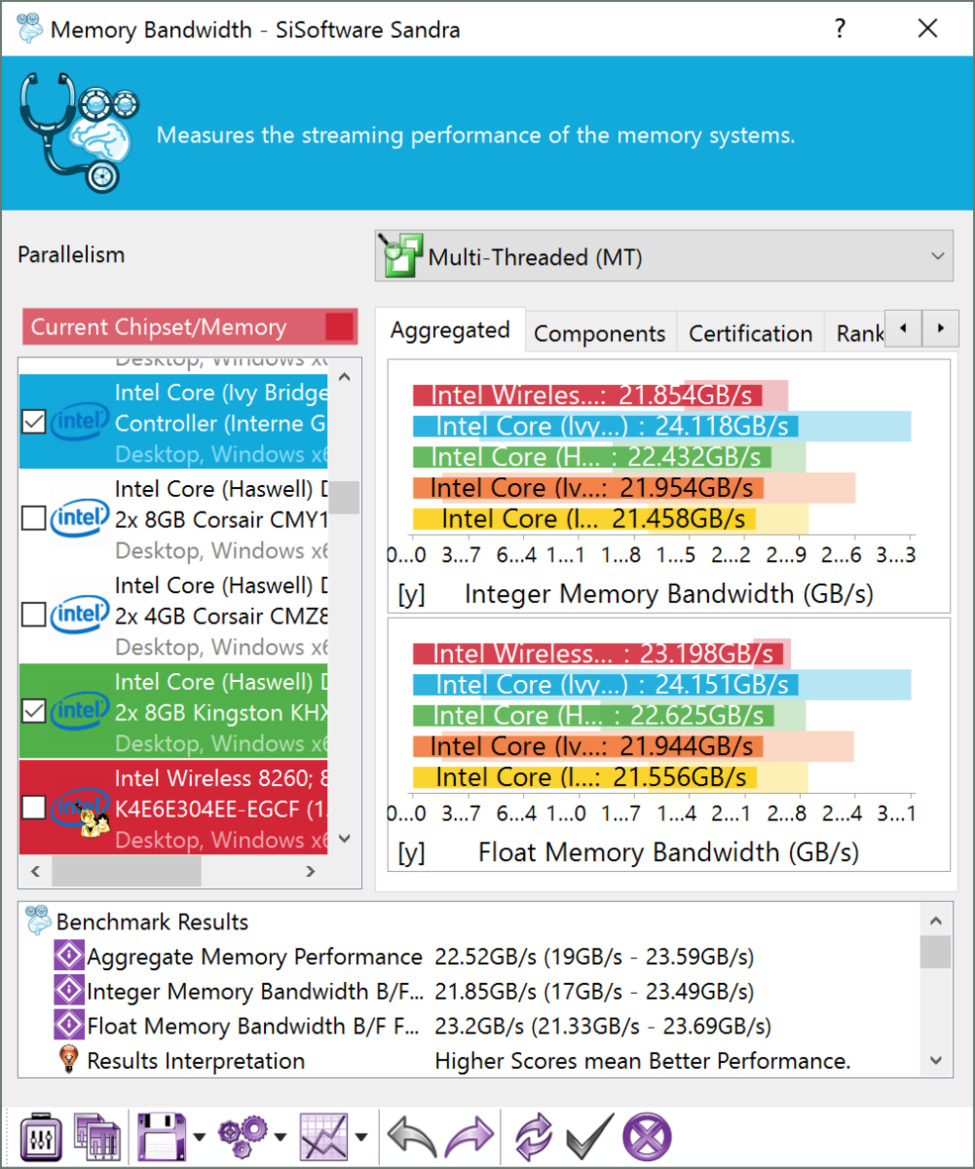Click the reference list's scroll down arrow
The width and height of the screenshot is (975, 1169).
pos(344,839)
